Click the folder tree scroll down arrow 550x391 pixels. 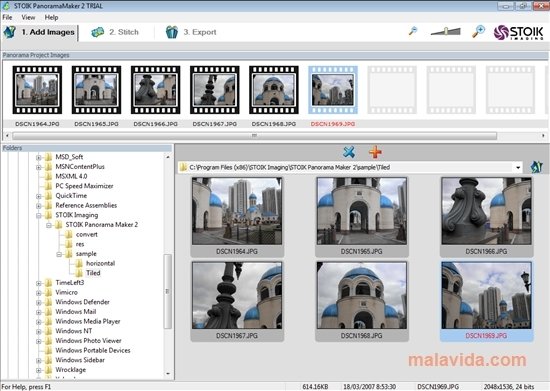pyautogui.click(x=168, y=374)
